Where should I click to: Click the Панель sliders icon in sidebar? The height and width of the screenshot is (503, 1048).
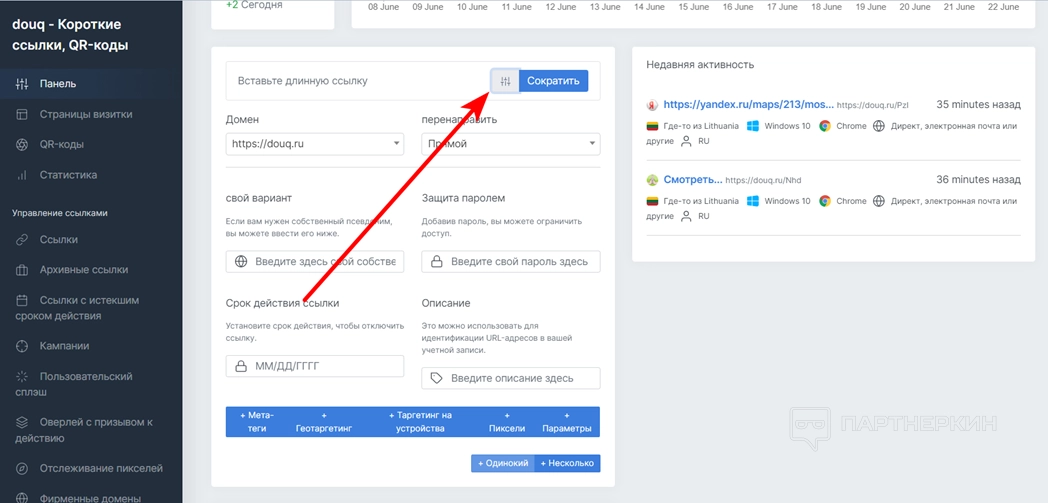(x=22, y=84)
